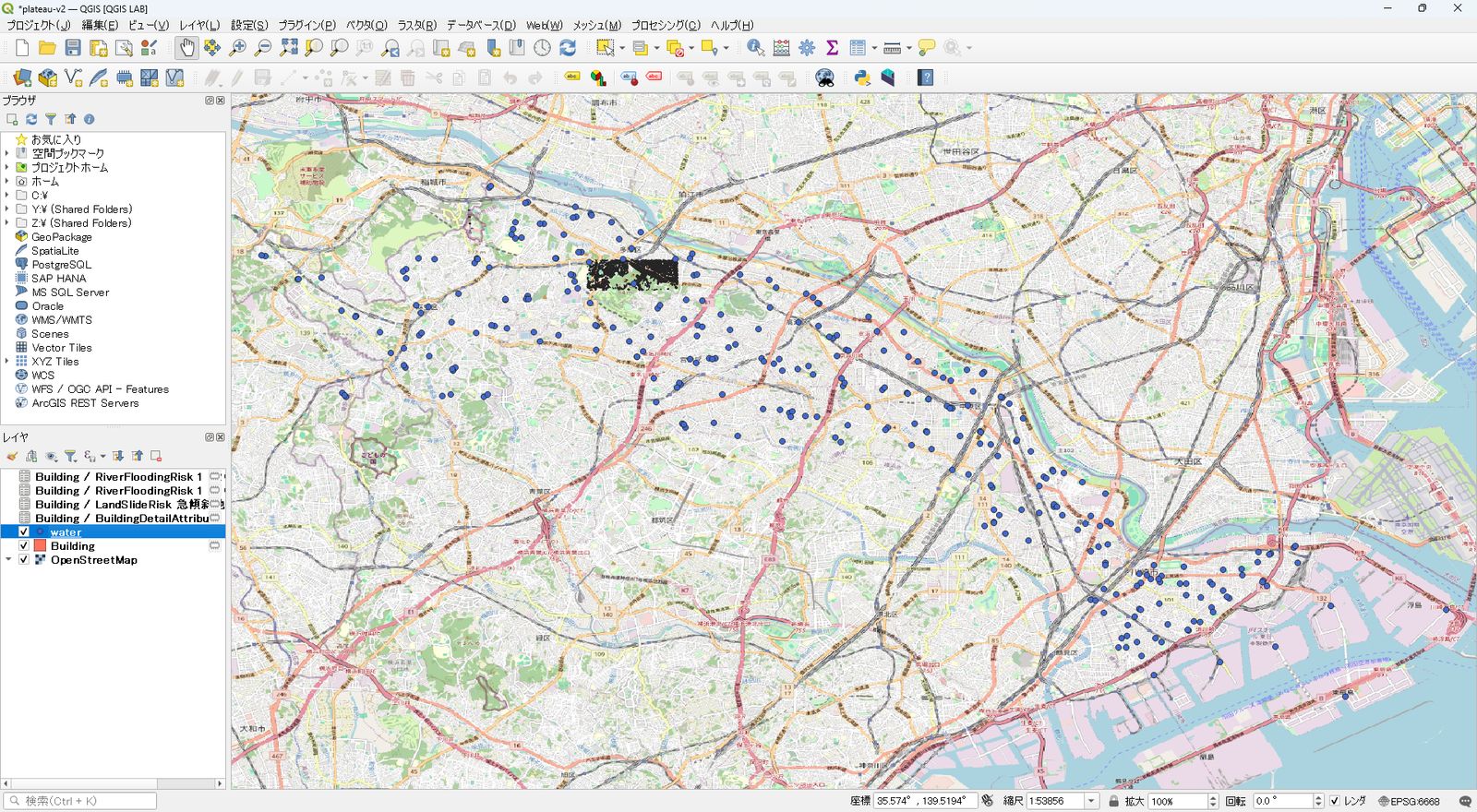Refresh the map canvas
This screenshot has height=812, width=1477.
pyautogui.click(x=568, y=48)
